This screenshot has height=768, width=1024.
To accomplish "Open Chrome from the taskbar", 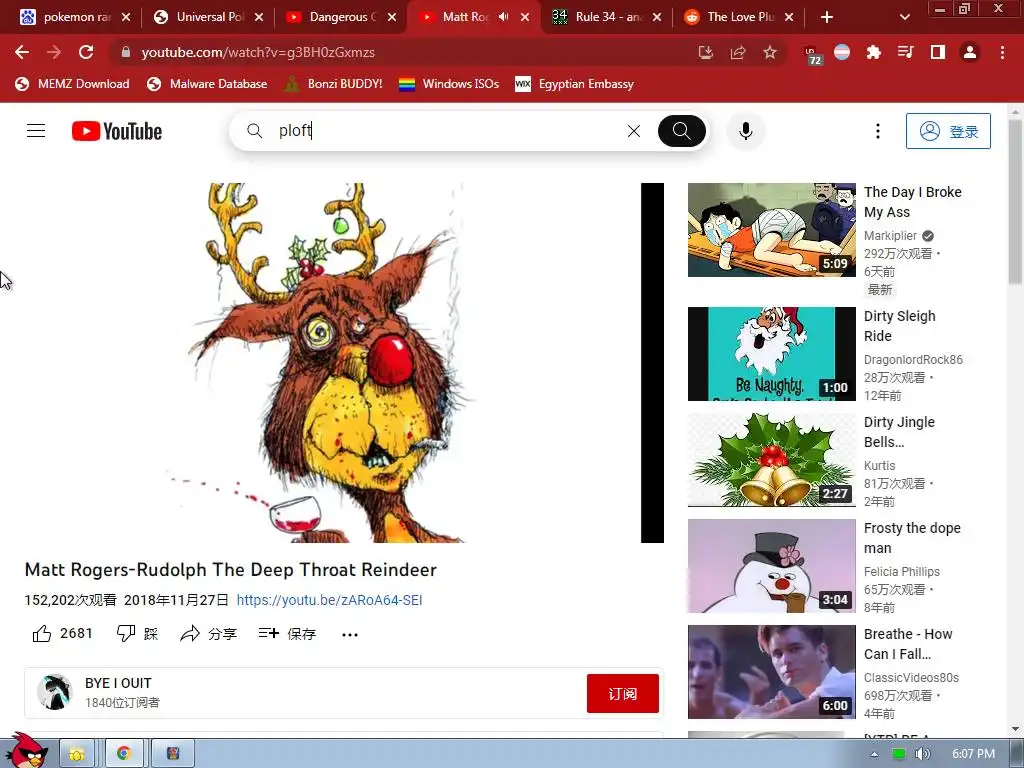I will coord(123,754).
